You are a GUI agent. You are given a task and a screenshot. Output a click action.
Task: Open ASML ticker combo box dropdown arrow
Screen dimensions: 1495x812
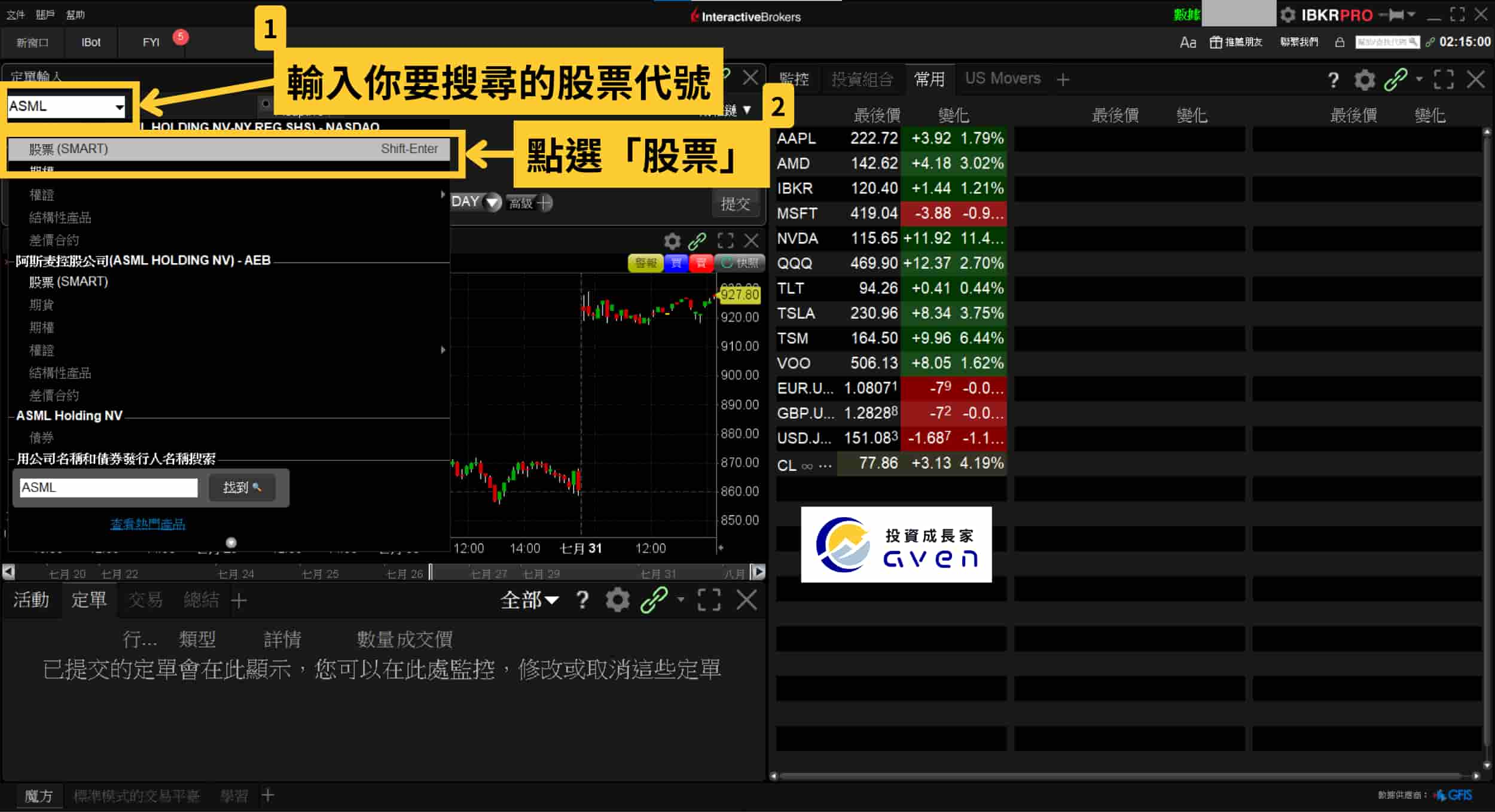pos(120,108)
